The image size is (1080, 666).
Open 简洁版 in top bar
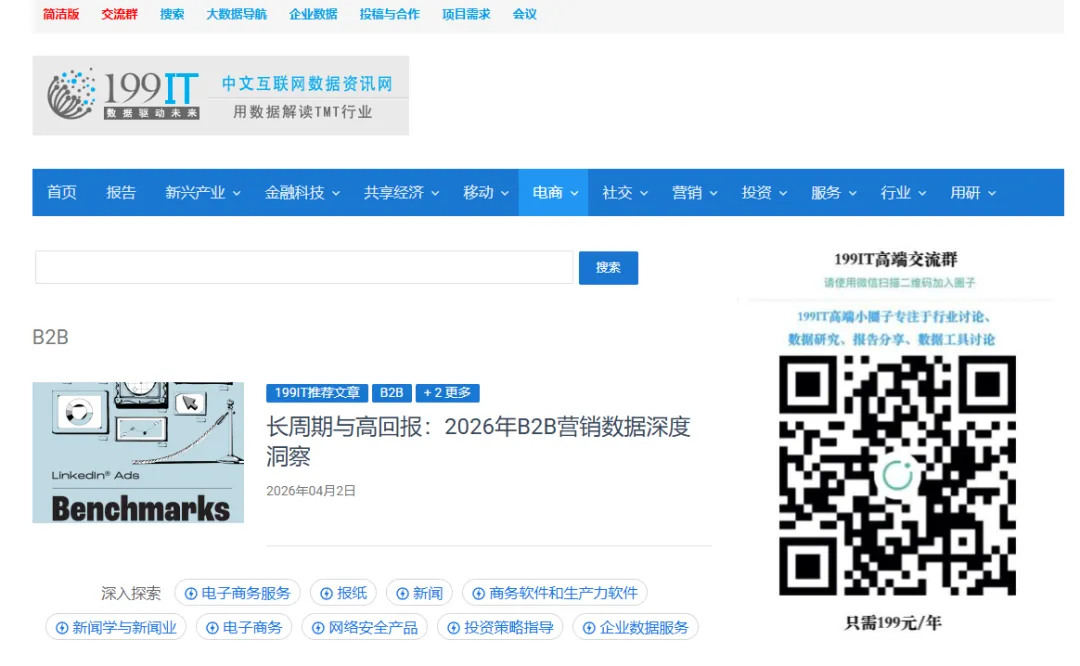click(x=61, y=14)
